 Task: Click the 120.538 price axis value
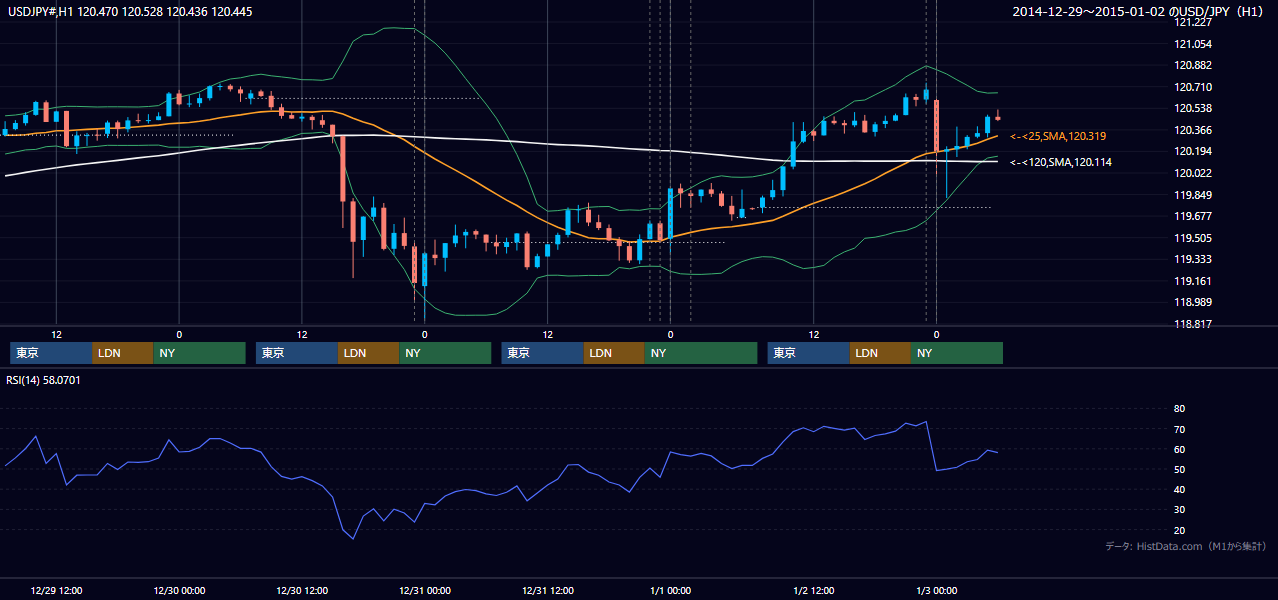pos(1192,108)
